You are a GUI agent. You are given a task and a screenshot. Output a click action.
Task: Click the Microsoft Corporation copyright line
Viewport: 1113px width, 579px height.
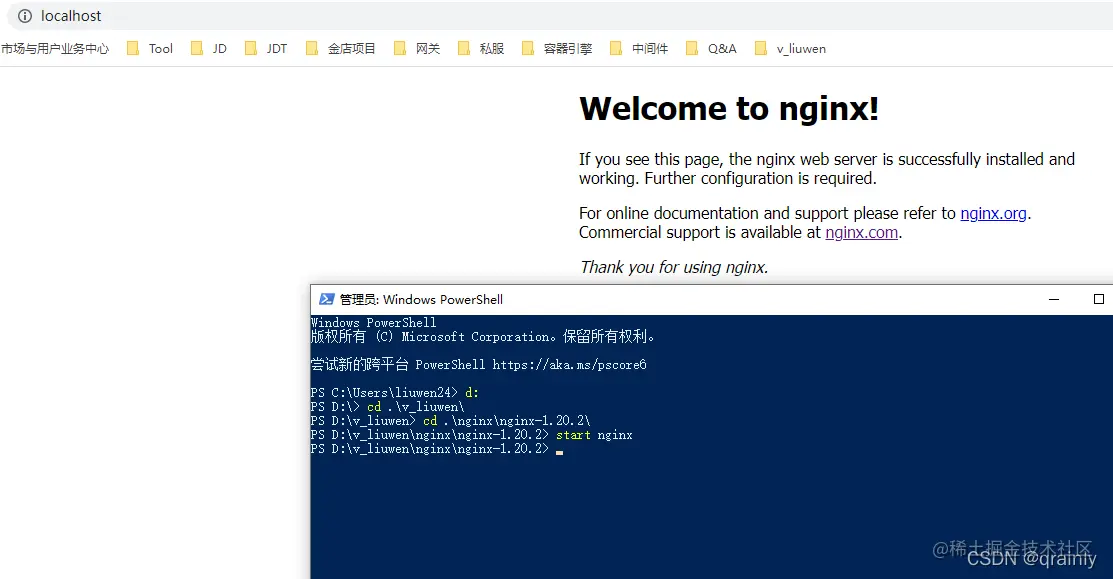[x=483, y=336]
